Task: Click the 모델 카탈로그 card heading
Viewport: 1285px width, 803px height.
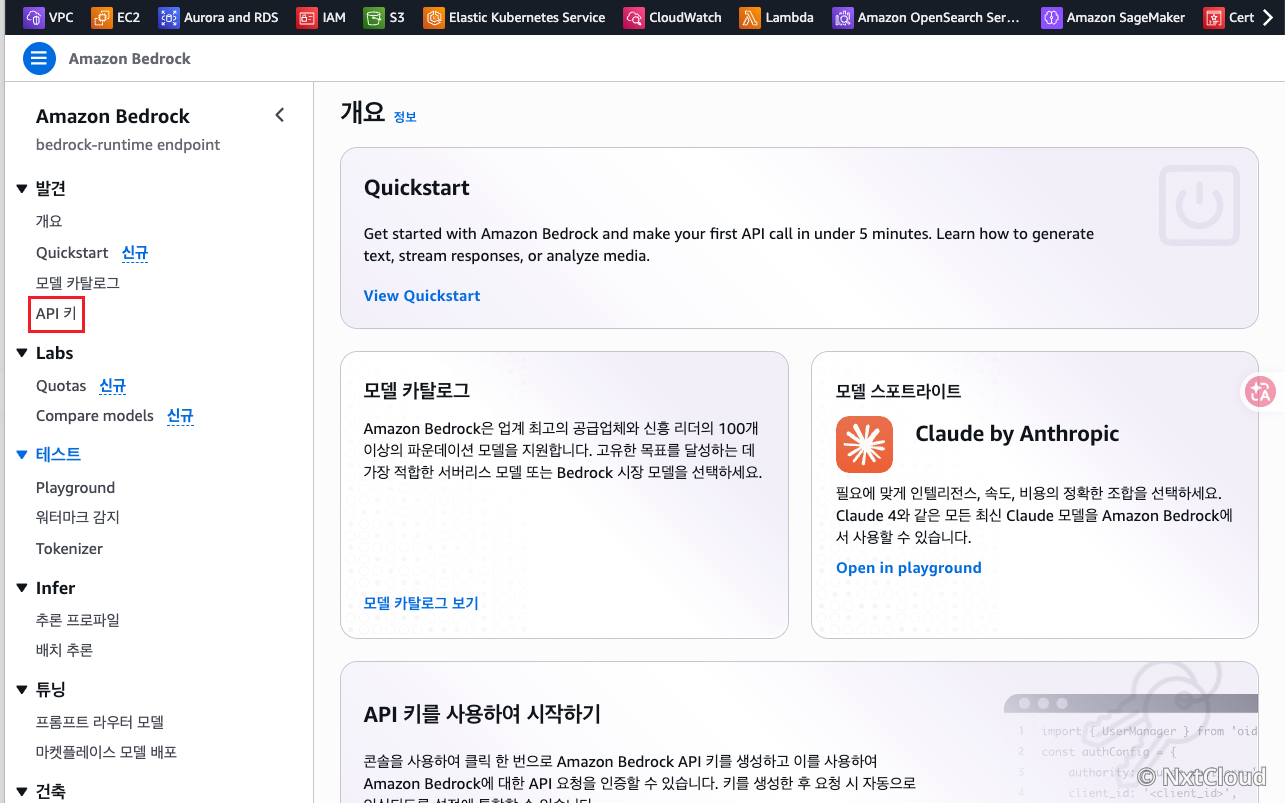Action: pyautogui.click(x=417, y=390)
